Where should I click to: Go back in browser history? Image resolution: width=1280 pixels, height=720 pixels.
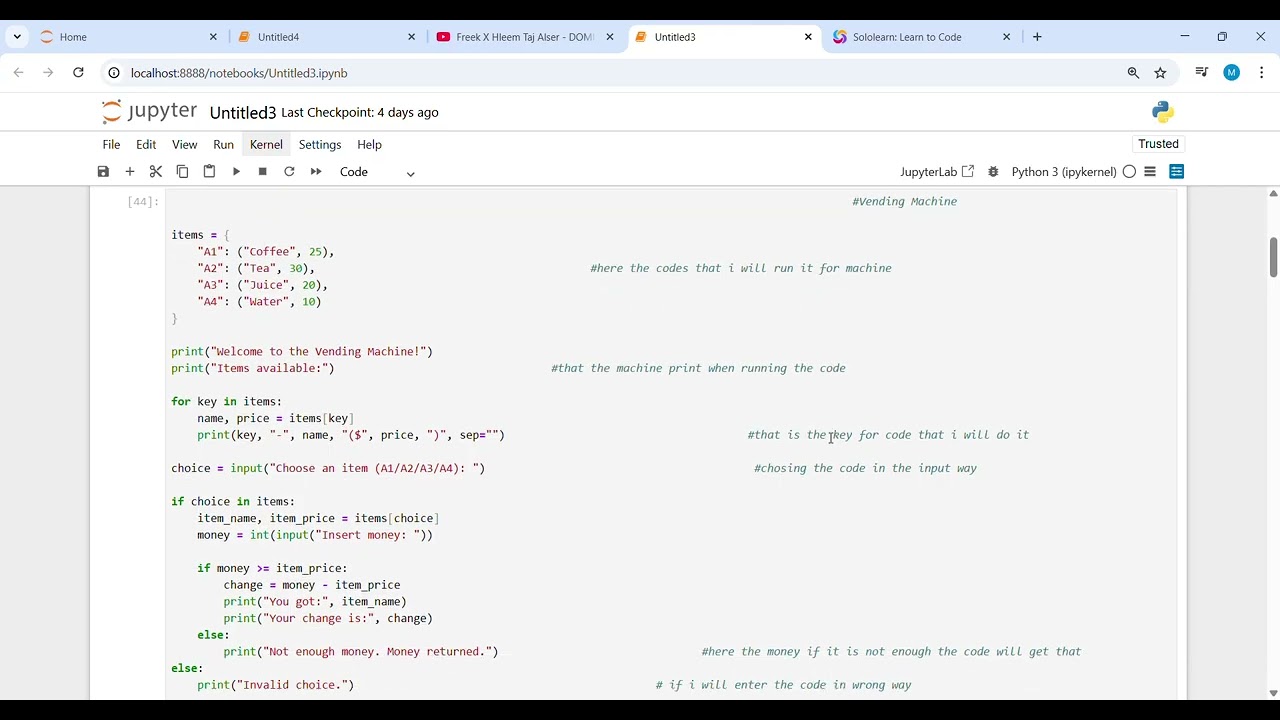[18, 73]
